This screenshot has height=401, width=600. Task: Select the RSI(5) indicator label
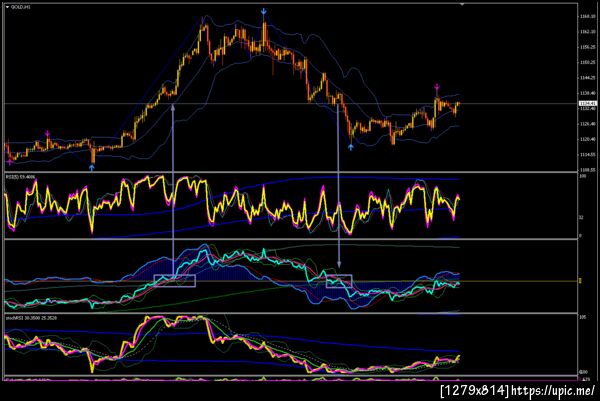20,177
